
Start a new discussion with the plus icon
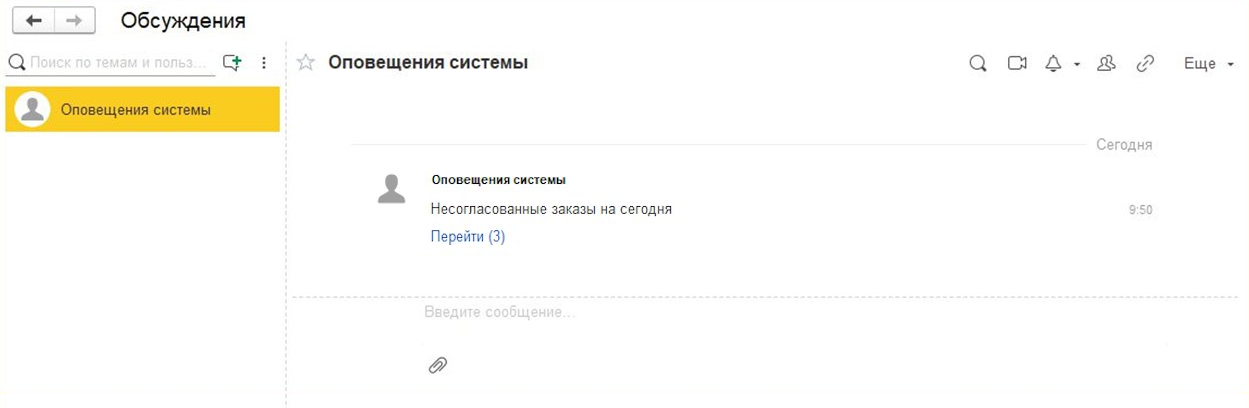click(x=232, y=63)
